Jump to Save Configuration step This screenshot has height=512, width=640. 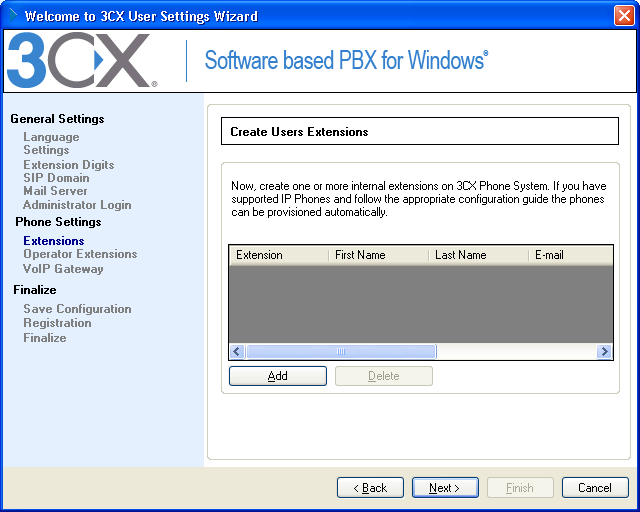77,309
